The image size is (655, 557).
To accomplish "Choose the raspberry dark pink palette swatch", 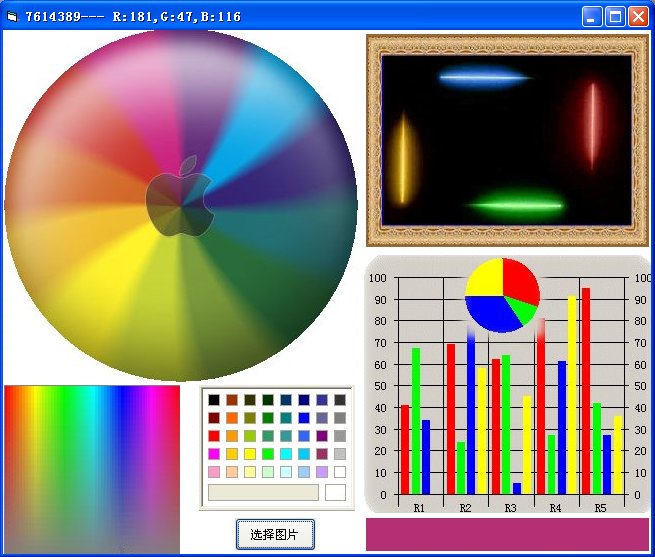I will click(322, 454).
